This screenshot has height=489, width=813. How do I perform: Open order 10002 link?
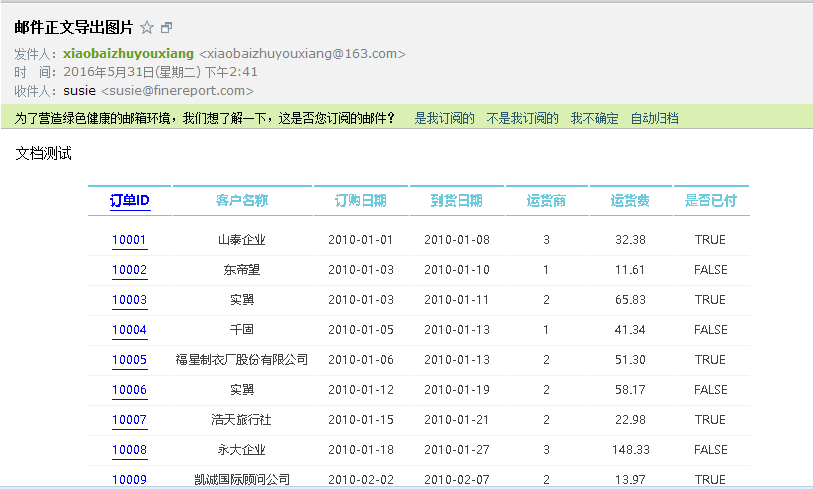(x=130, y=270)
